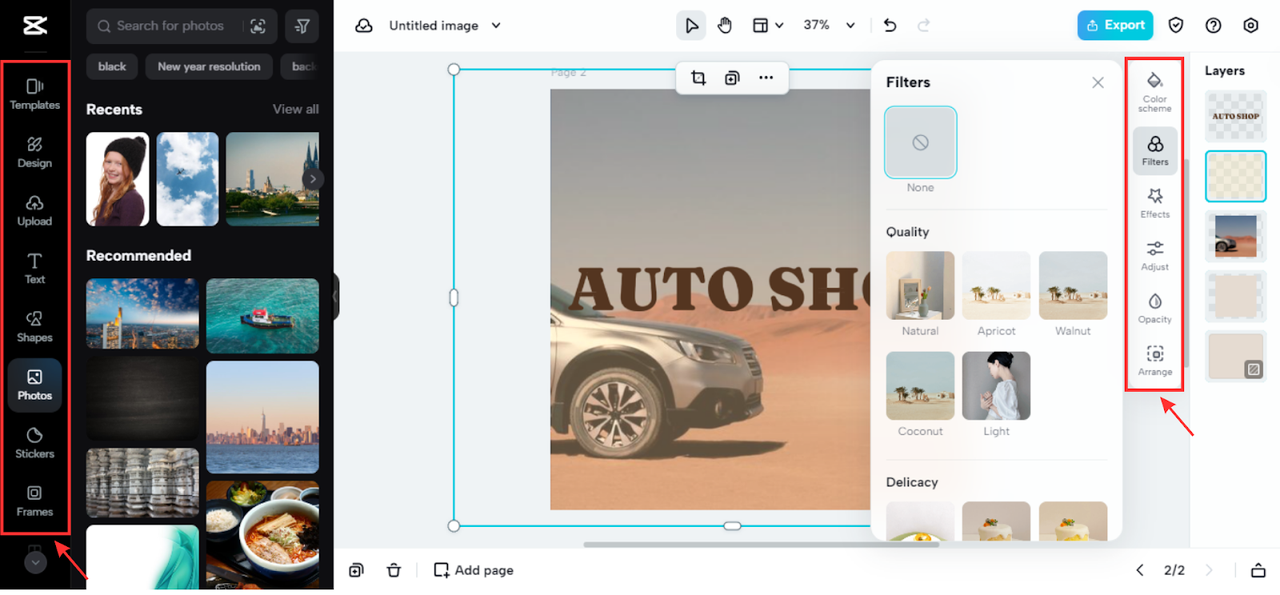Select the None filter
The width and height of the screenshot is (1280, 595).
tap(920, 143)
